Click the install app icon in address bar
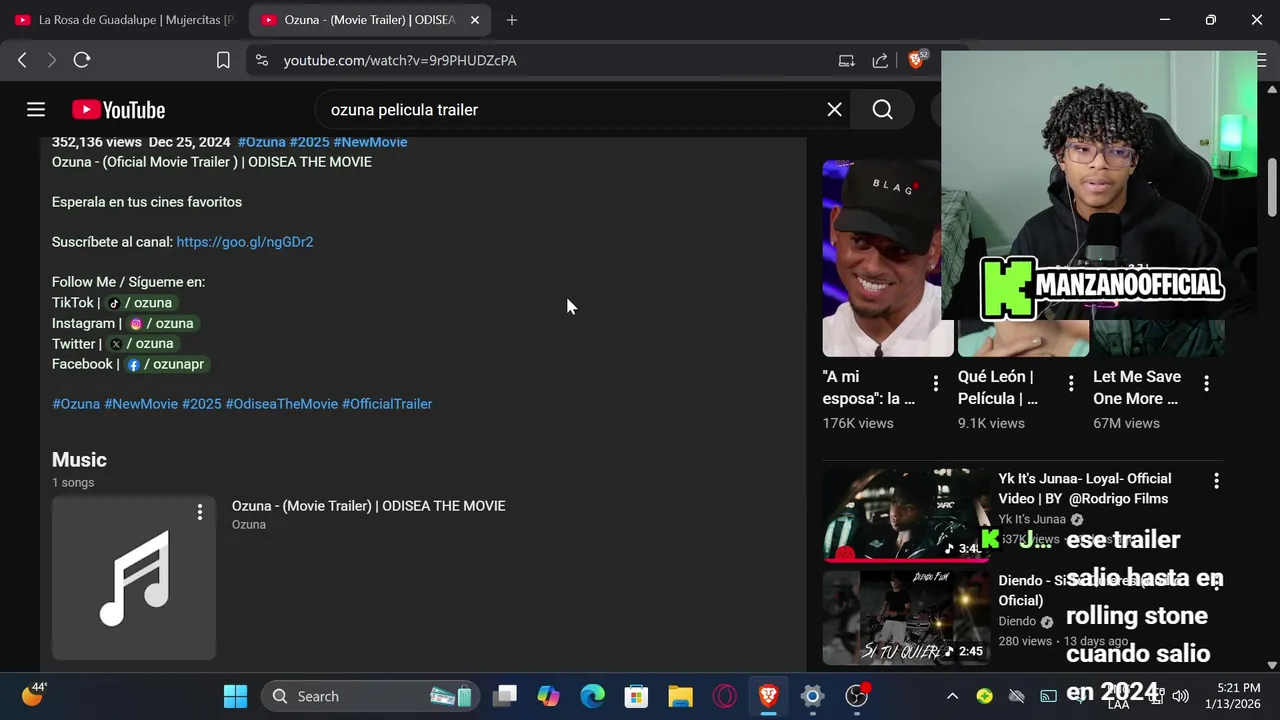The image size is (1280, 720). point(846,60)
